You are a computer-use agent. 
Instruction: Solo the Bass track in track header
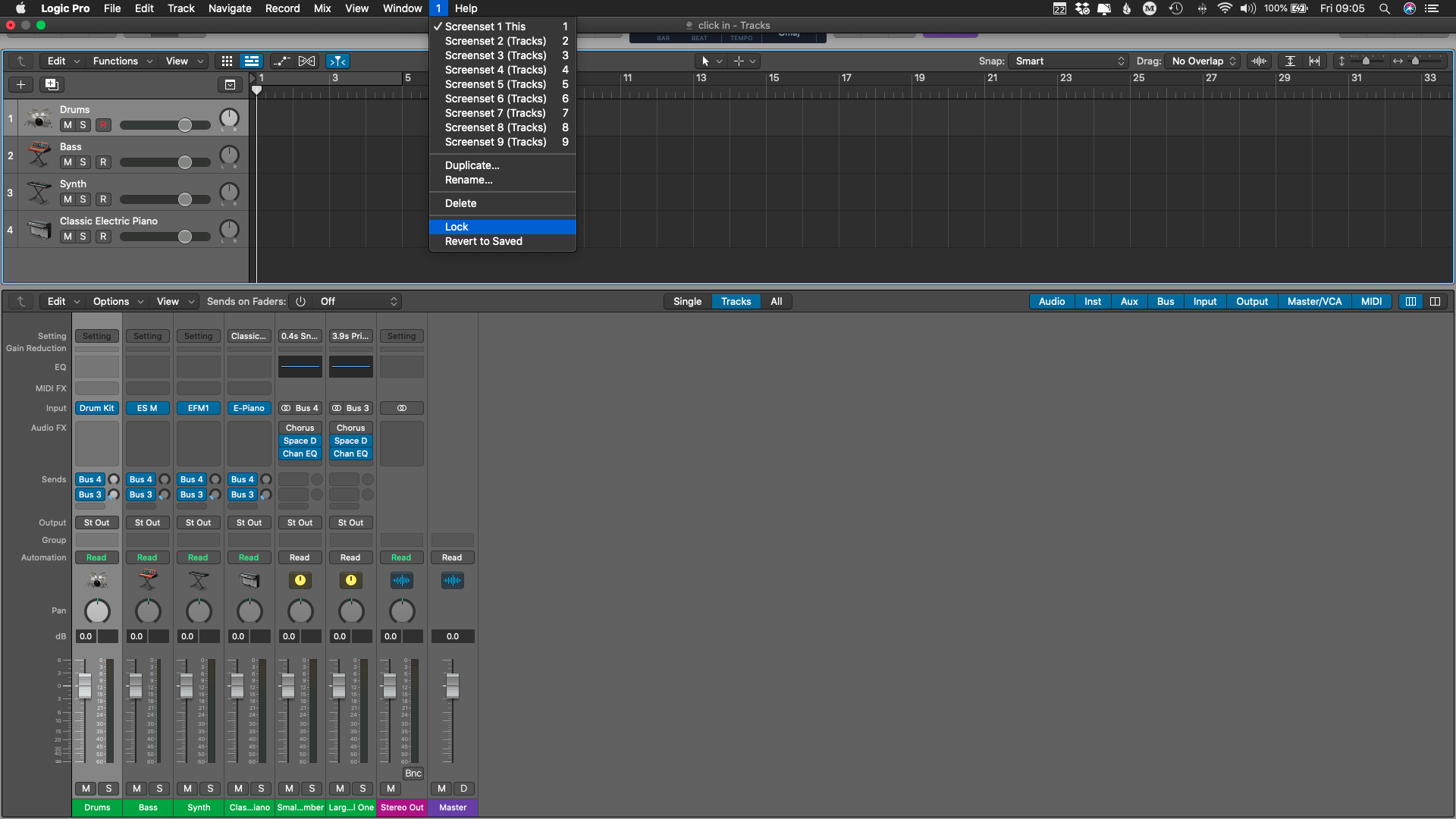(83, 162)
